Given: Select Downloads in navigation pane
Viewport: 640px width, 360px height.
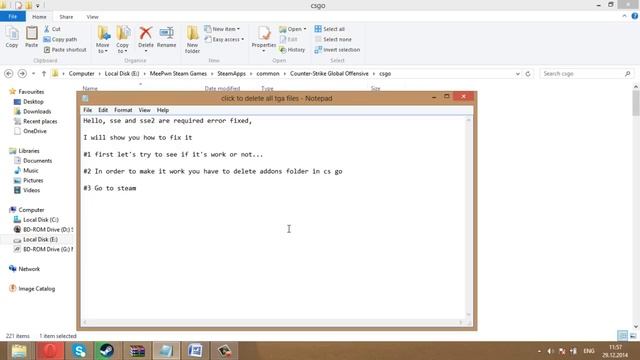Looking at the screenshot, I should tap(37, 111).
